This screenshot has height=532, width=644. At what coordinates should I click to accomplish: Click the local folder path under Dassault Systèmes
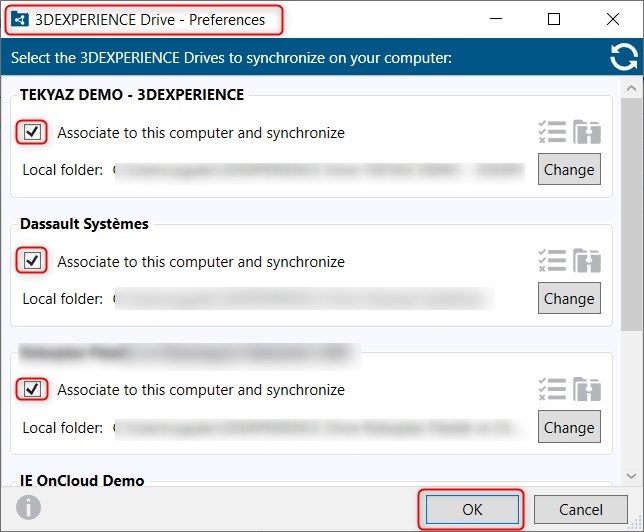coord(304,299)
